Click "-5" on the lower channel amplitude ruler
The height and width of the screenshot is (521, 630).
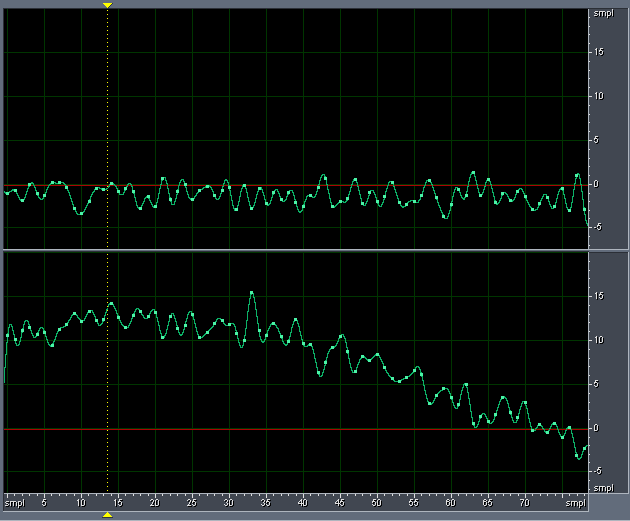pyautogui.click(x=597, y=471)
